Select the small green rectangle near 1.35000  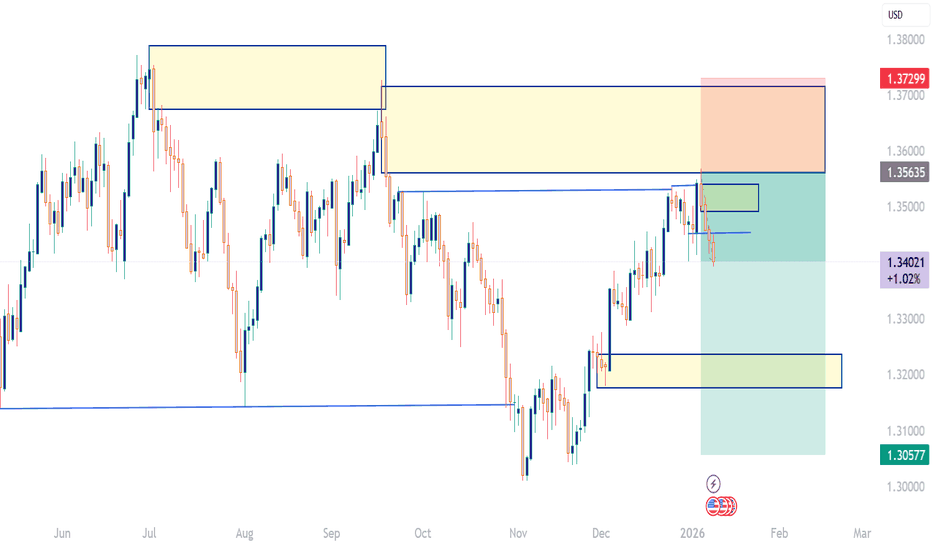732,197
